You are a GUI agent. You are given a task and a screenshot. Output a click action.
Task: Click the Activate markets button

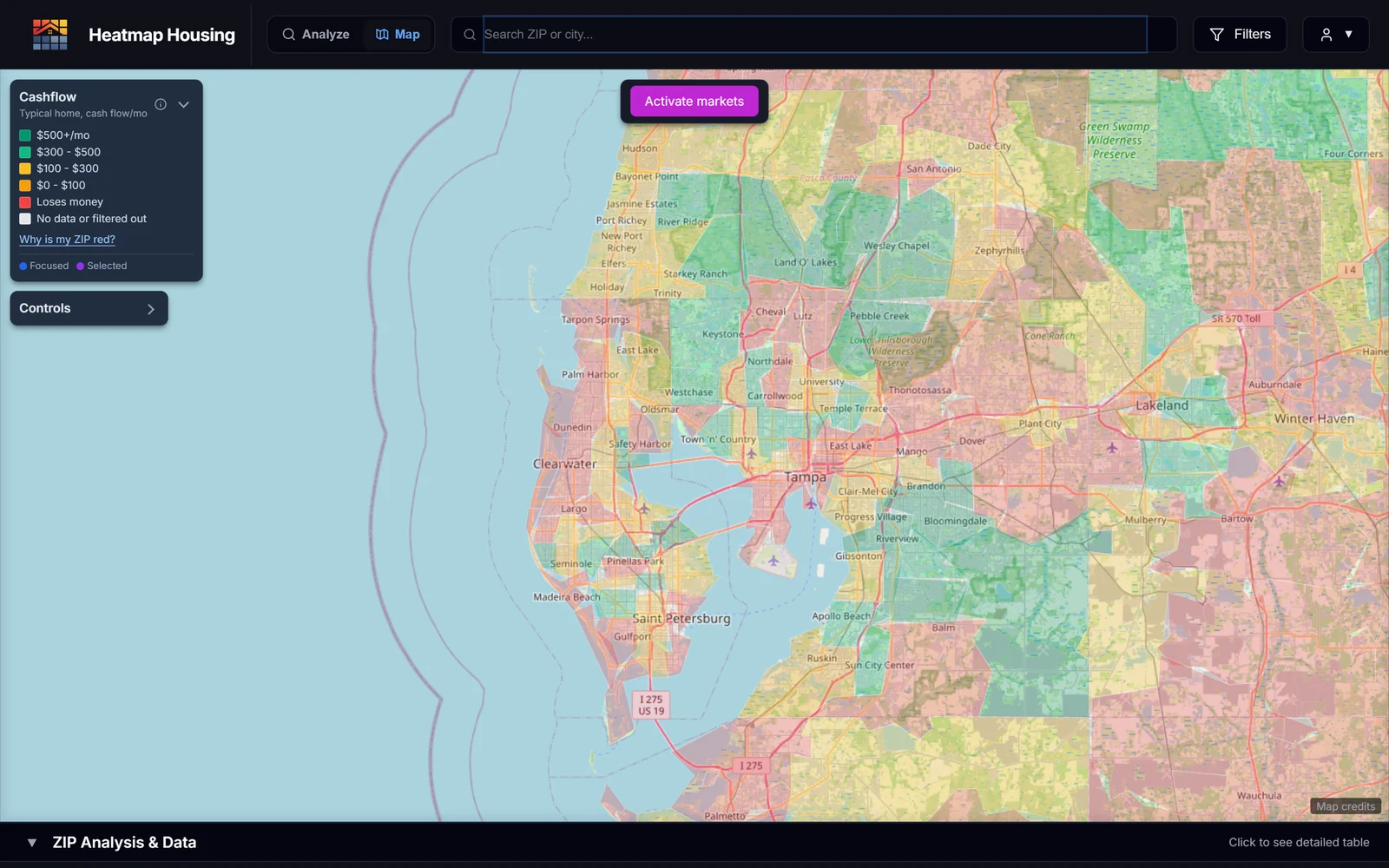point(694,102)
